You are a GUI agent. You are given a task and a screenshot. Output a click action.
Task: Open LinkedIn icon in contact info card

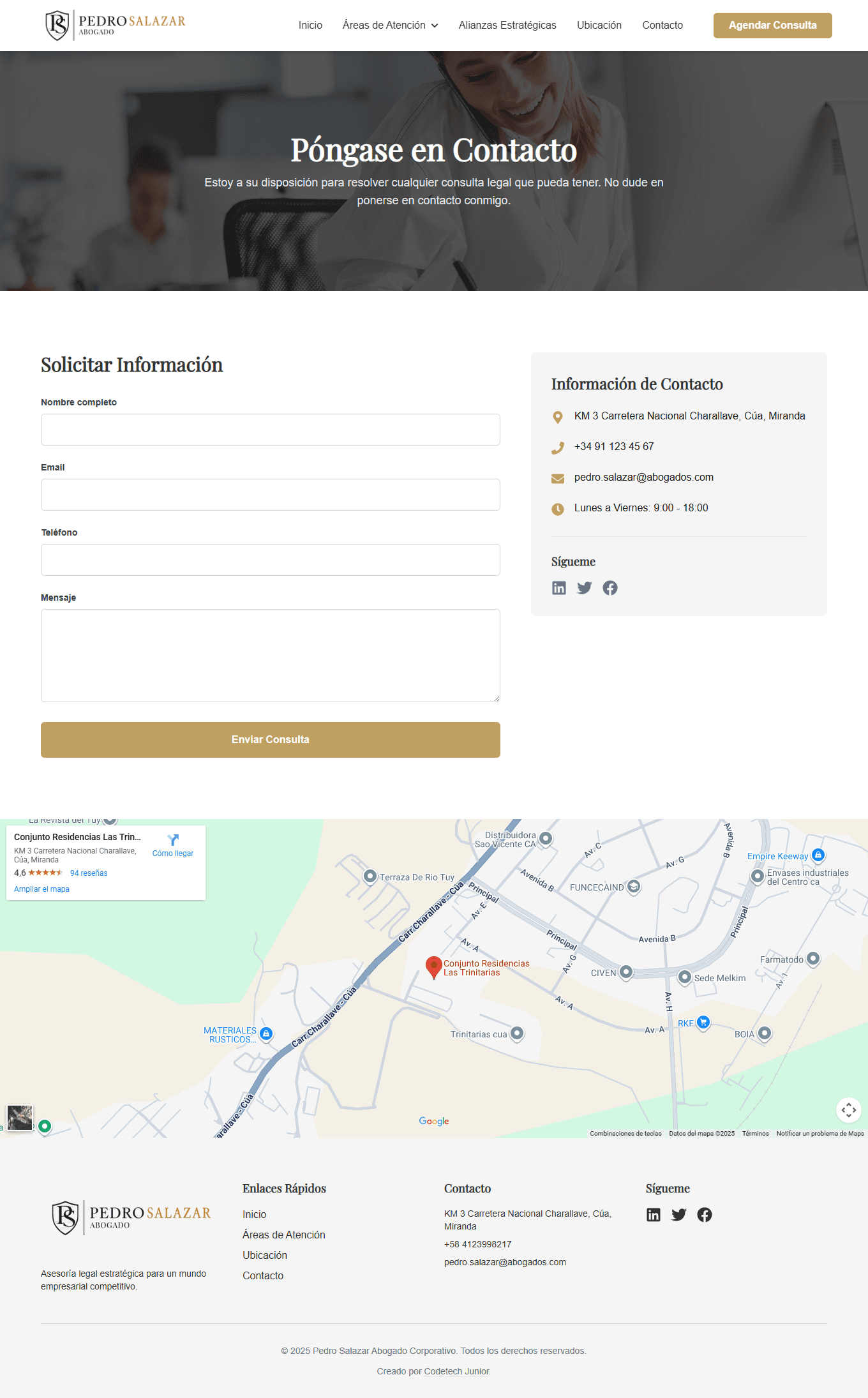(559, 588)
